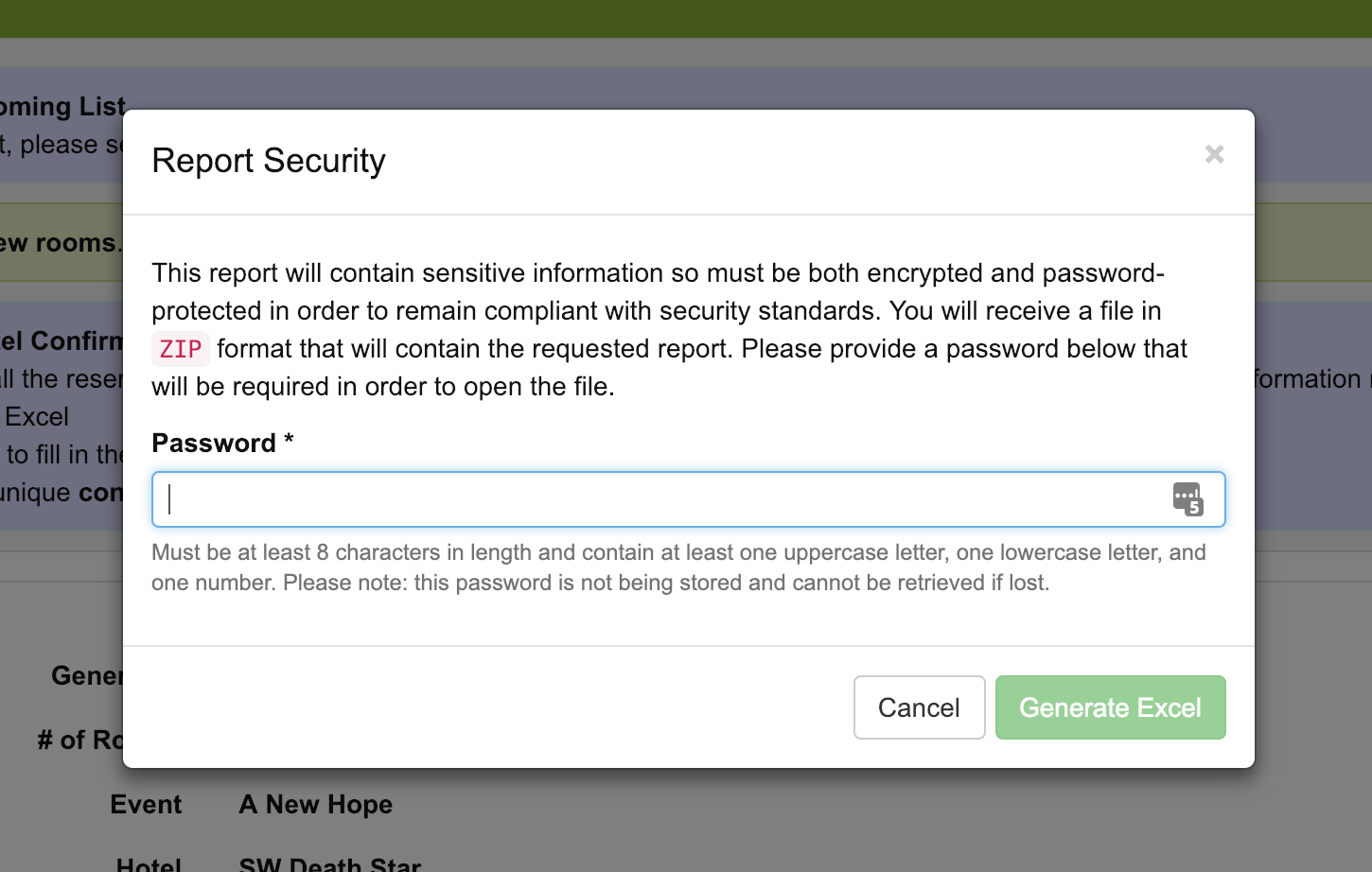
Task: Click the A New Hope event name
Action: [x=316, y=804]
